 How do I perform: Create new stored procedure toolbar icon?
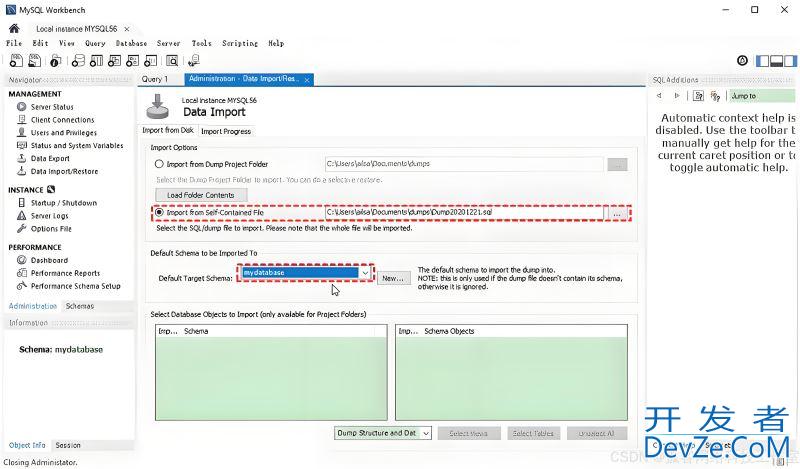pyautogui.click(x=133, y=61)
